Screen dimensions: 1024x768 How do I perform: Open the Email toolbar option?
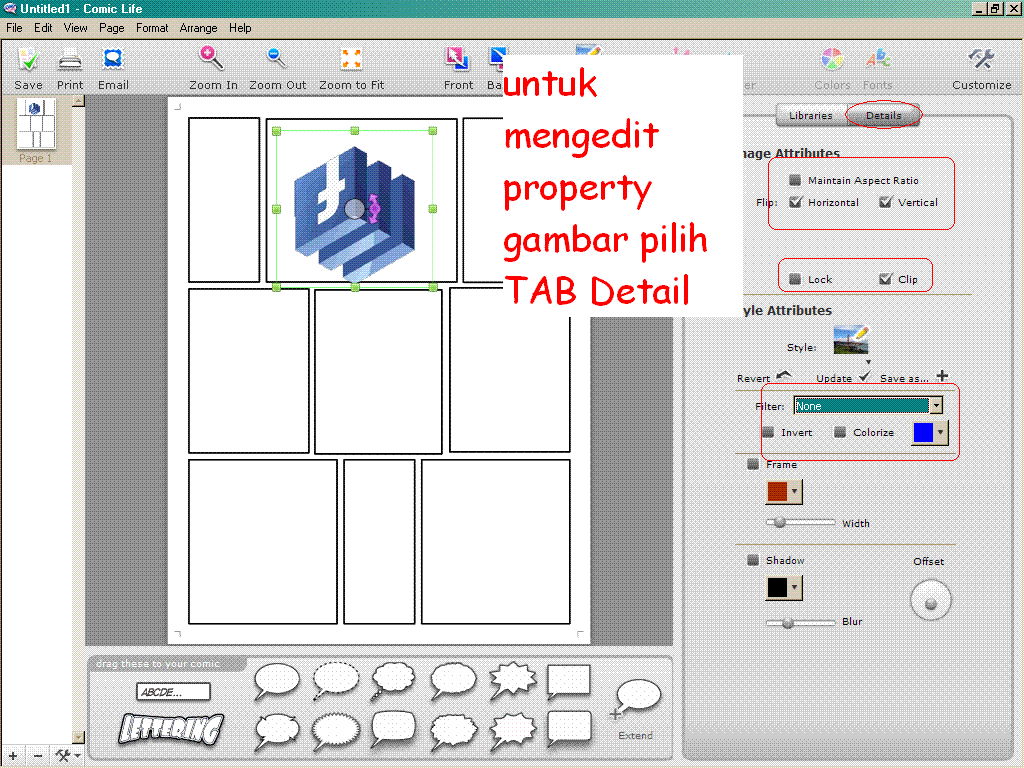(x=113, y=59)
